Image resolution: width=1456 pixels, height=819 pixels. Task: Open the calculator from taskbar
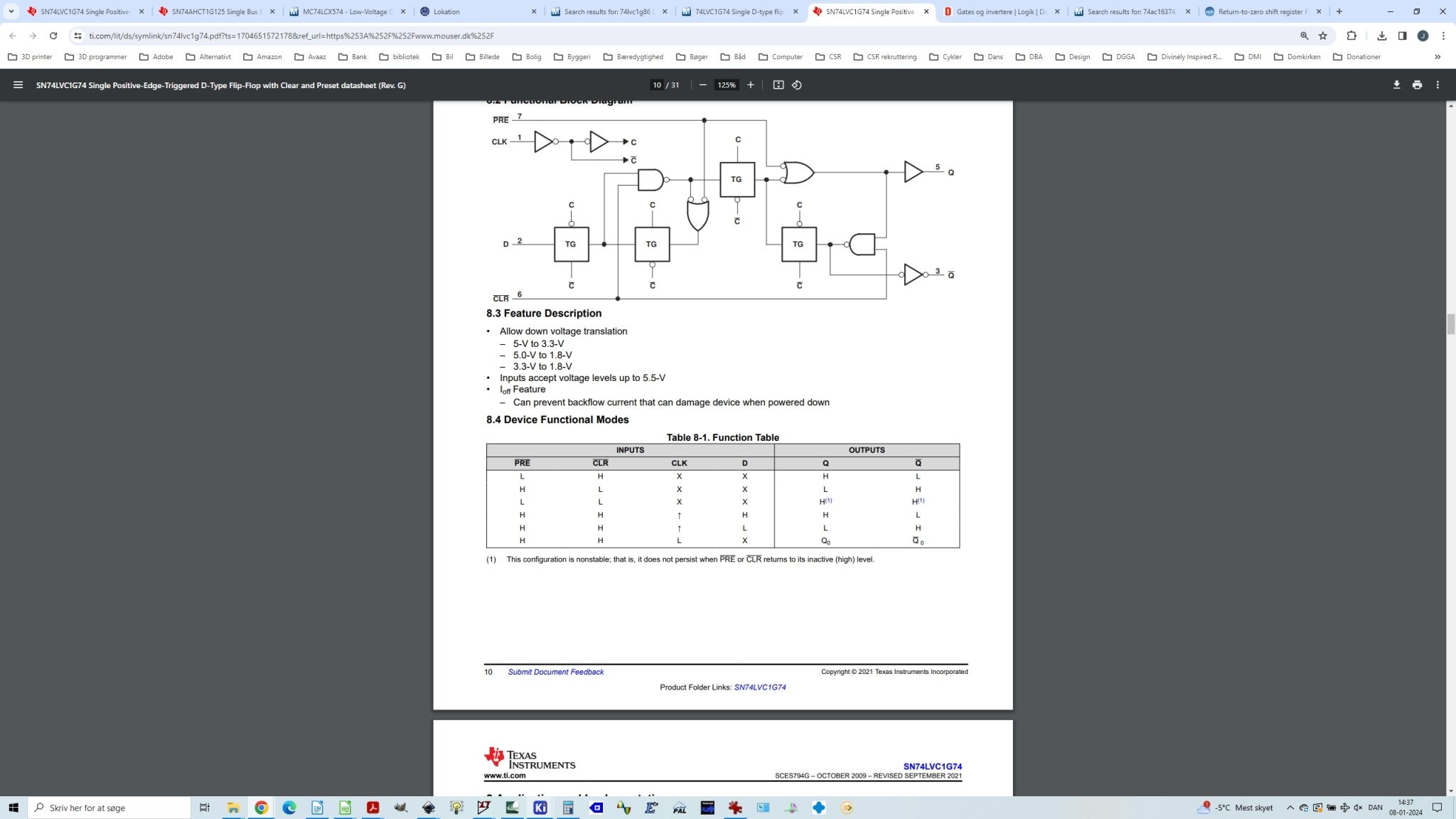click(x=568, y=808)
